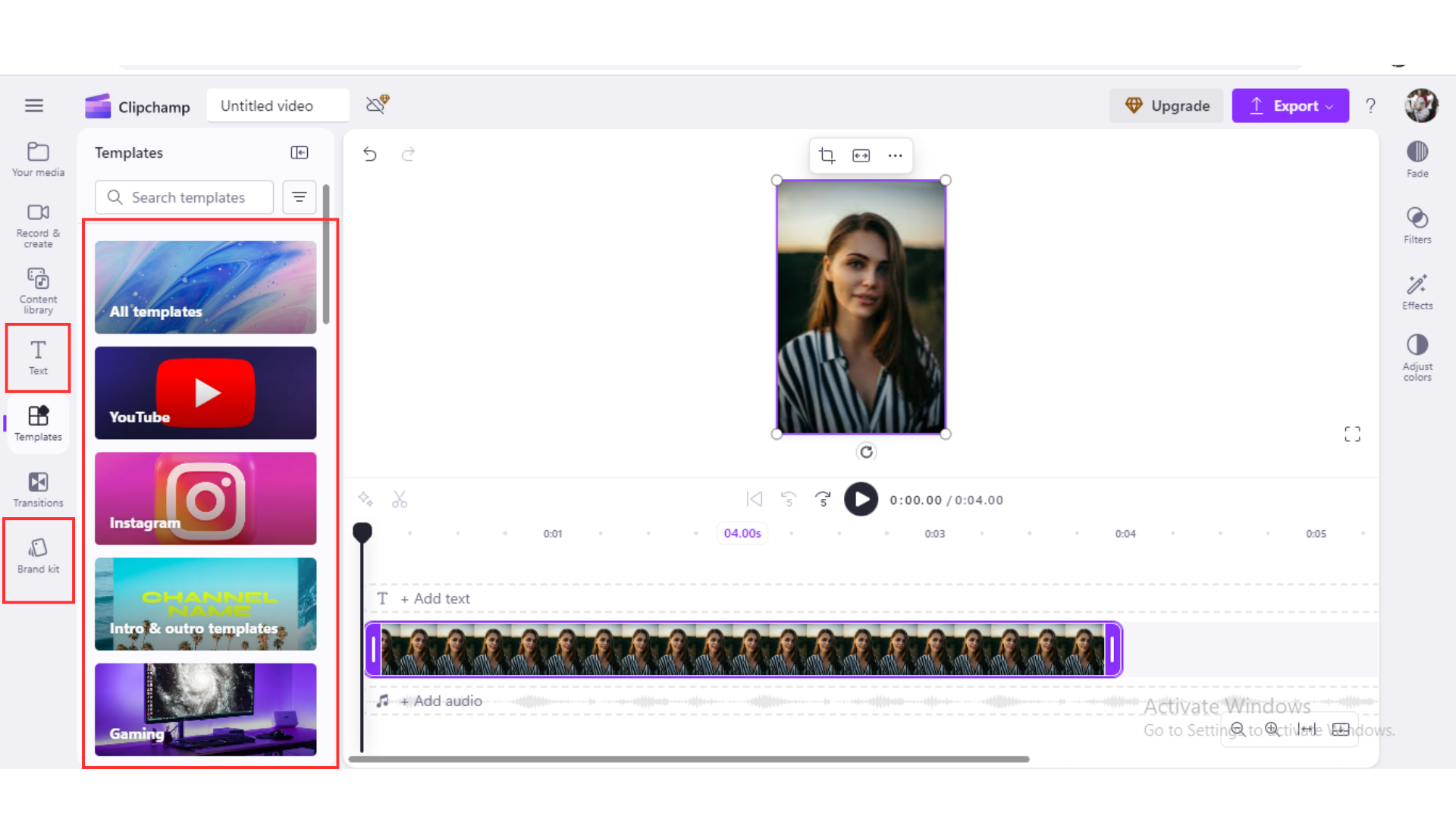1456x819 pixels.
Task: Open the Brand kit panel
Action: tap(38, 556)
